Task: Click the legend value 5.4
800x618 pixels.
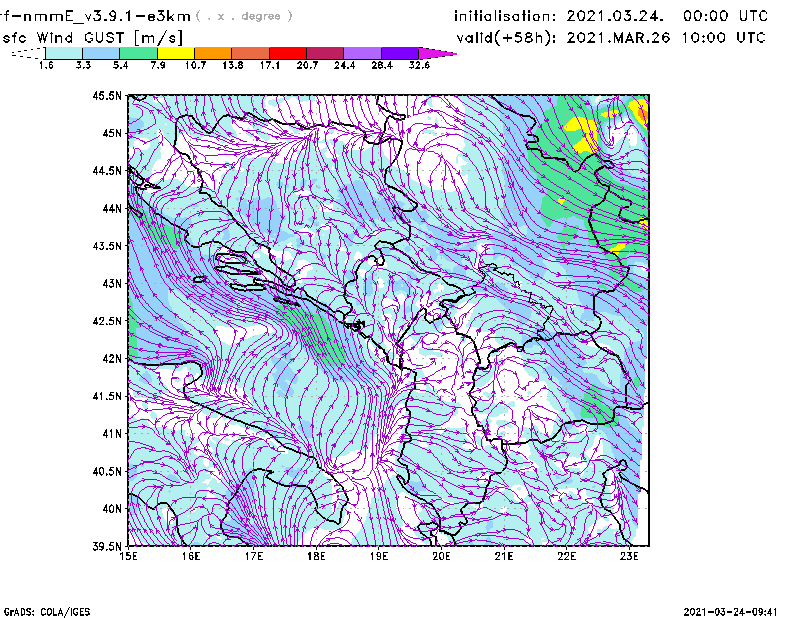Action: [120, 65]
